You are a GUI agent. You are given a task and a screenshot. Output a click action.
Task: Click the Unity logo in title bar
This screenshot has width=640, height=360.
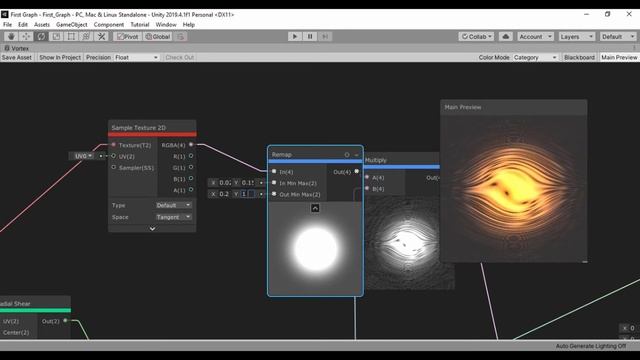4,14
